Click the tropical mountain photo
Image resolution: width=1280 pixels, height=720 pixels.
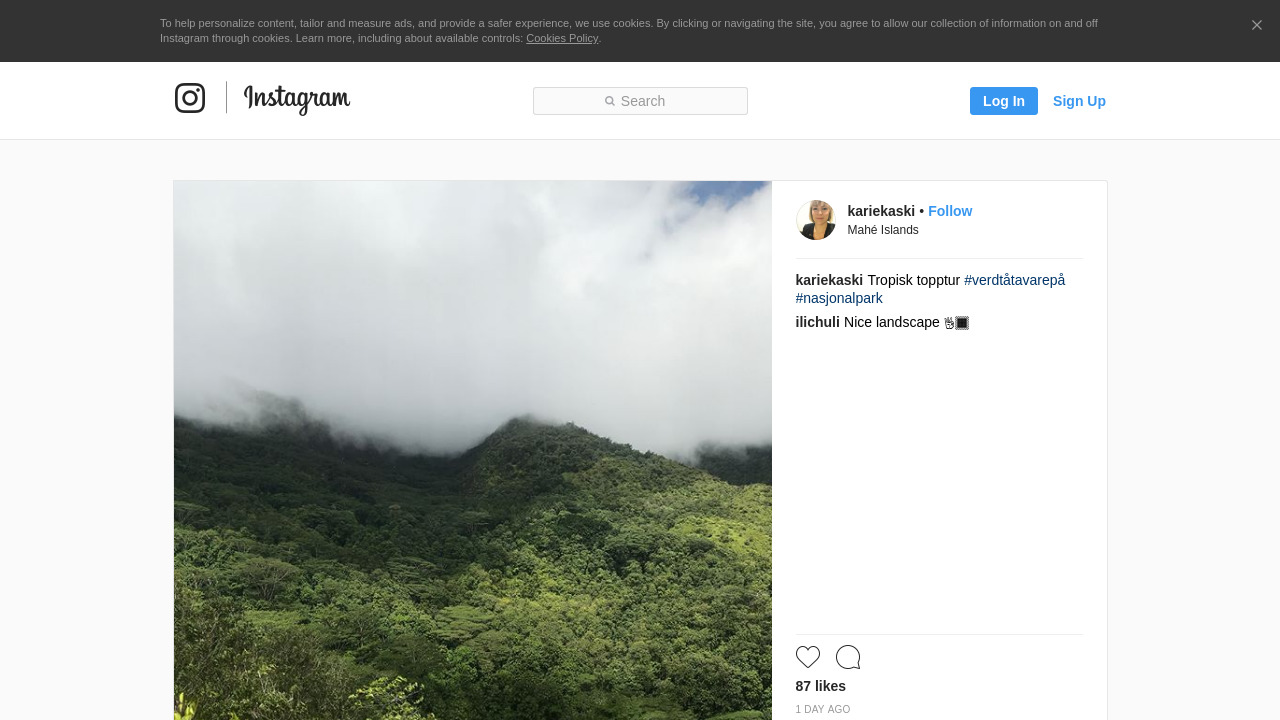pyautogui.click(x=472, y=450)
